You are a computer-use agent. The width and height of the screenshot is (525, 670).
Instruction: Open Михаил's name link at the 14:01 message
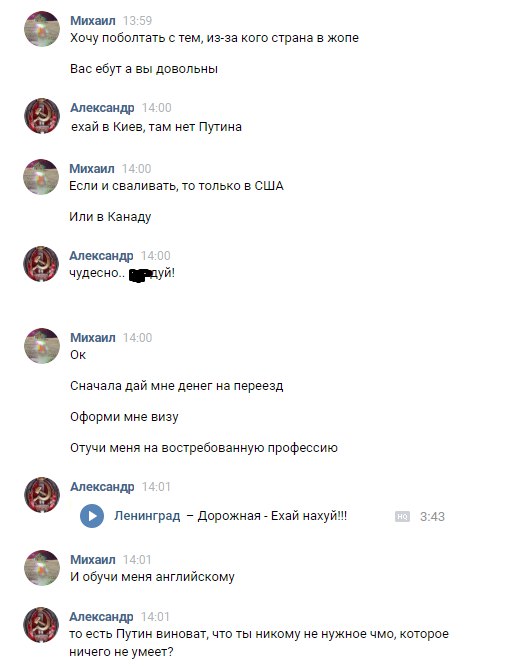point(93,559)
